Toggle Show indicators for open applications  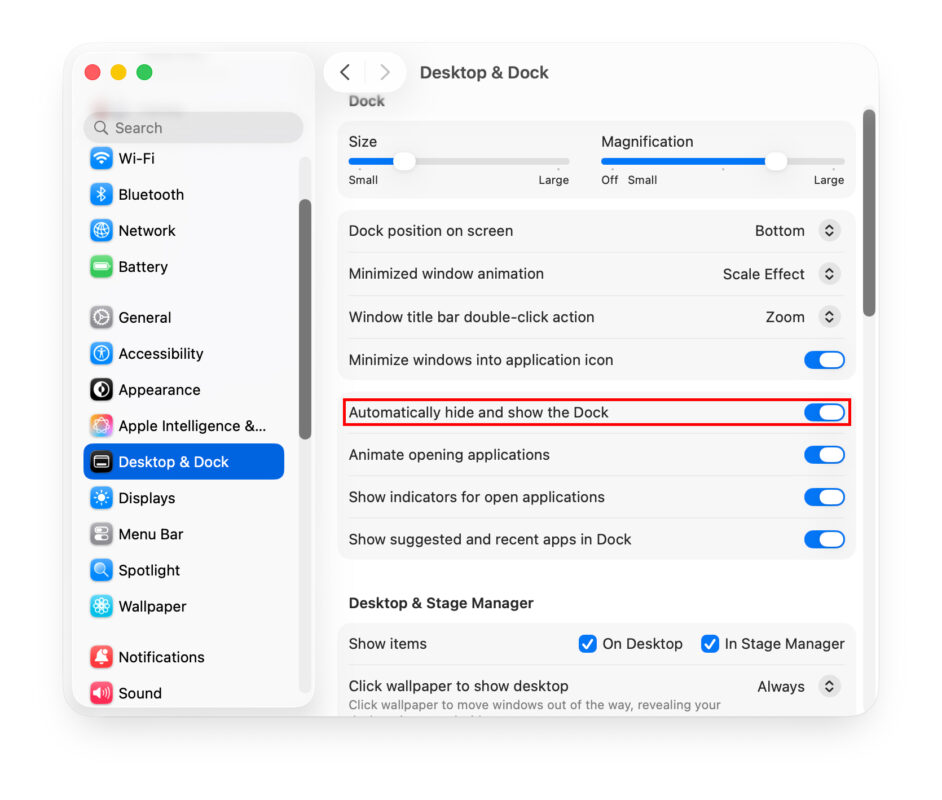point(824,497)
